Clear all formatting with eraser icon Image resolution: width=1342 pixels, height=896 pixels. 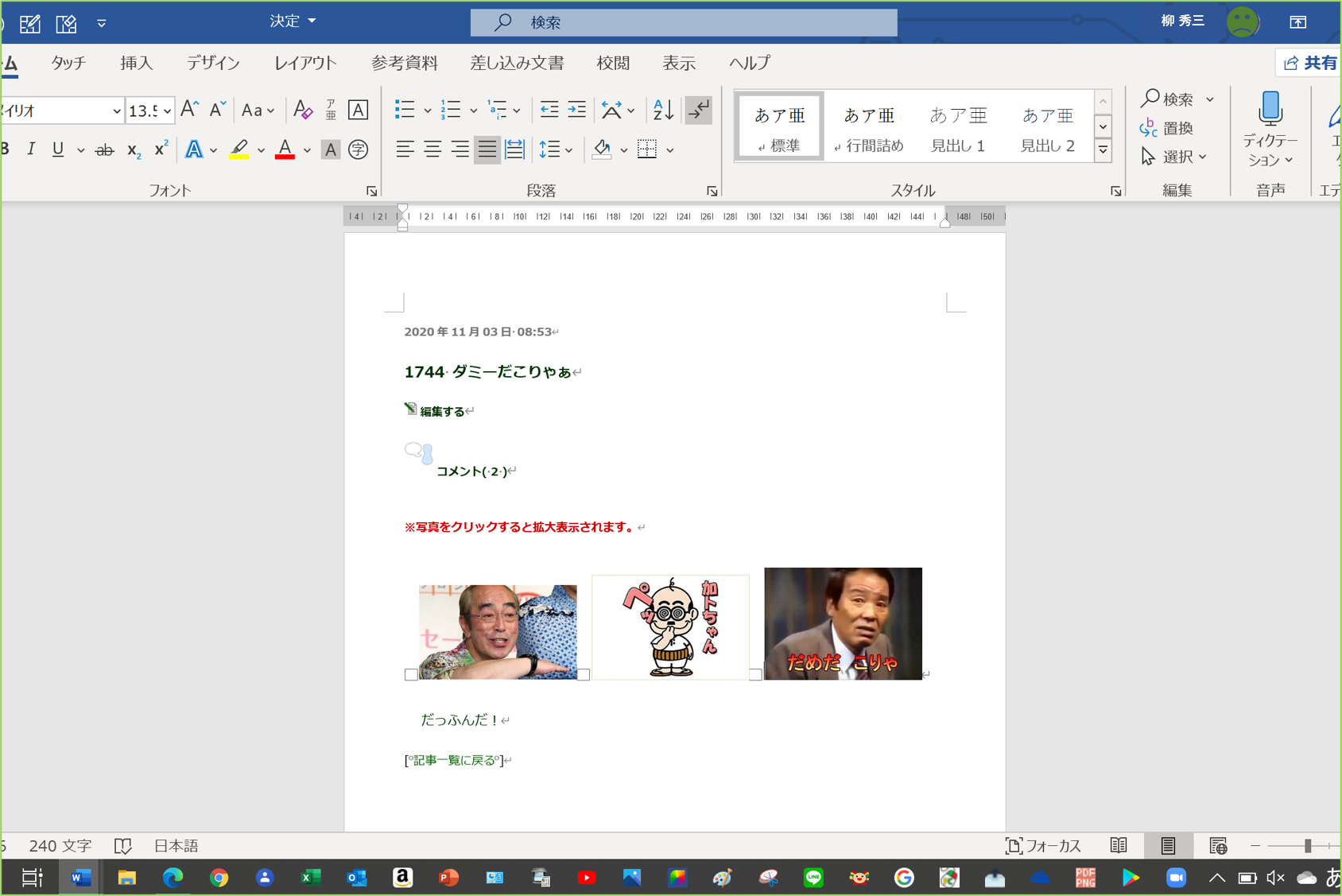[303, 110]
